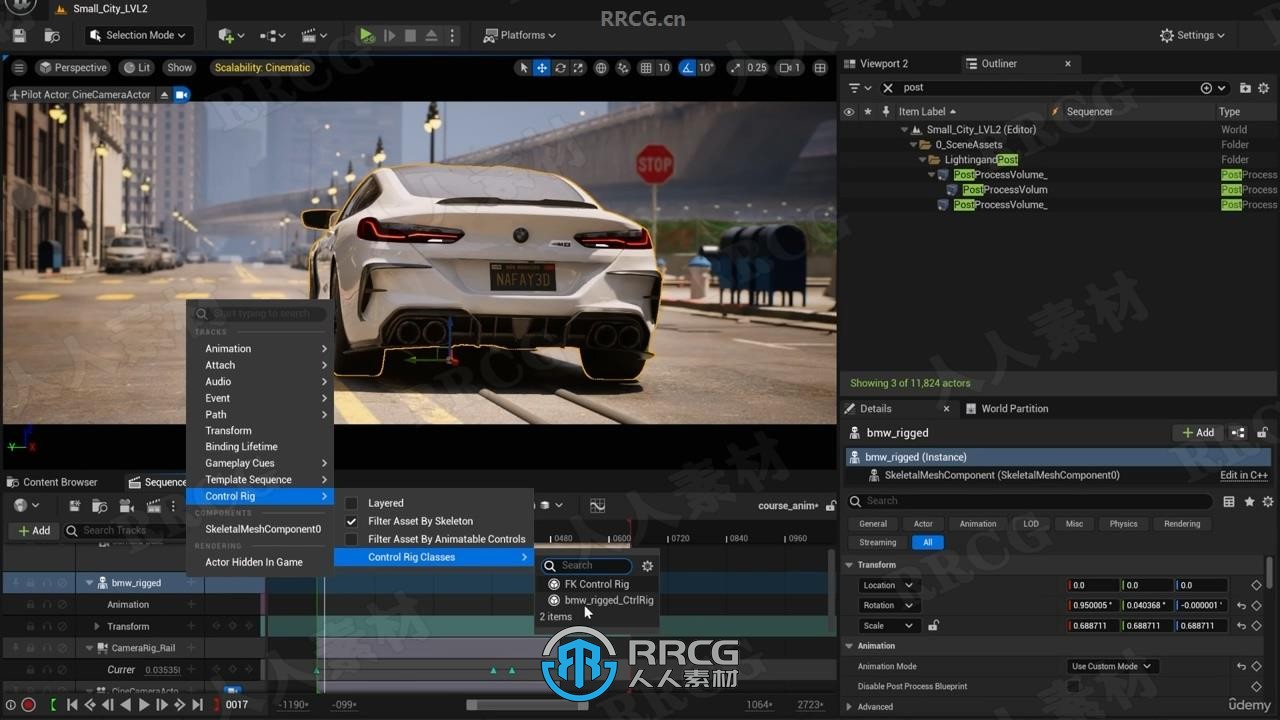
Task: Uncheck Filter Asset By Skeleton
Action: click(x=351, y=521)
